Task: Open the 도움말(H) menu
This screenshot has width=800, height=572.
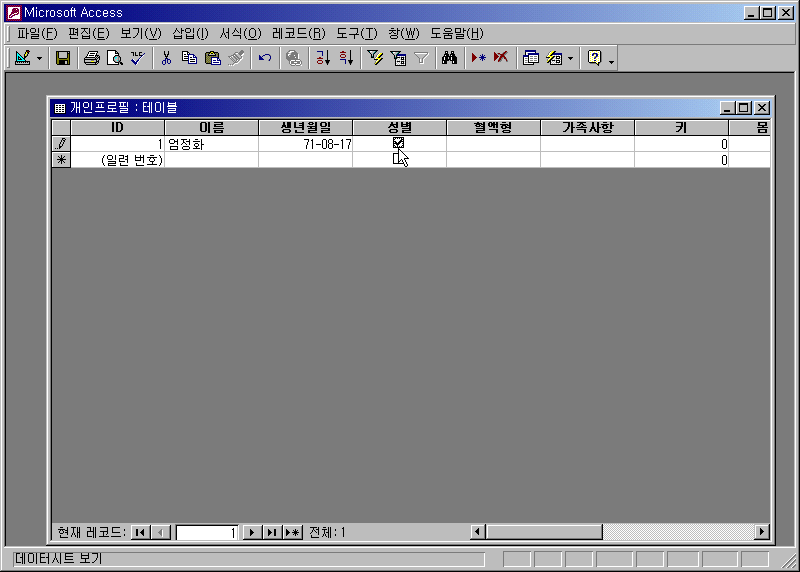Action: pyautogui.click(x=457, y=34)
